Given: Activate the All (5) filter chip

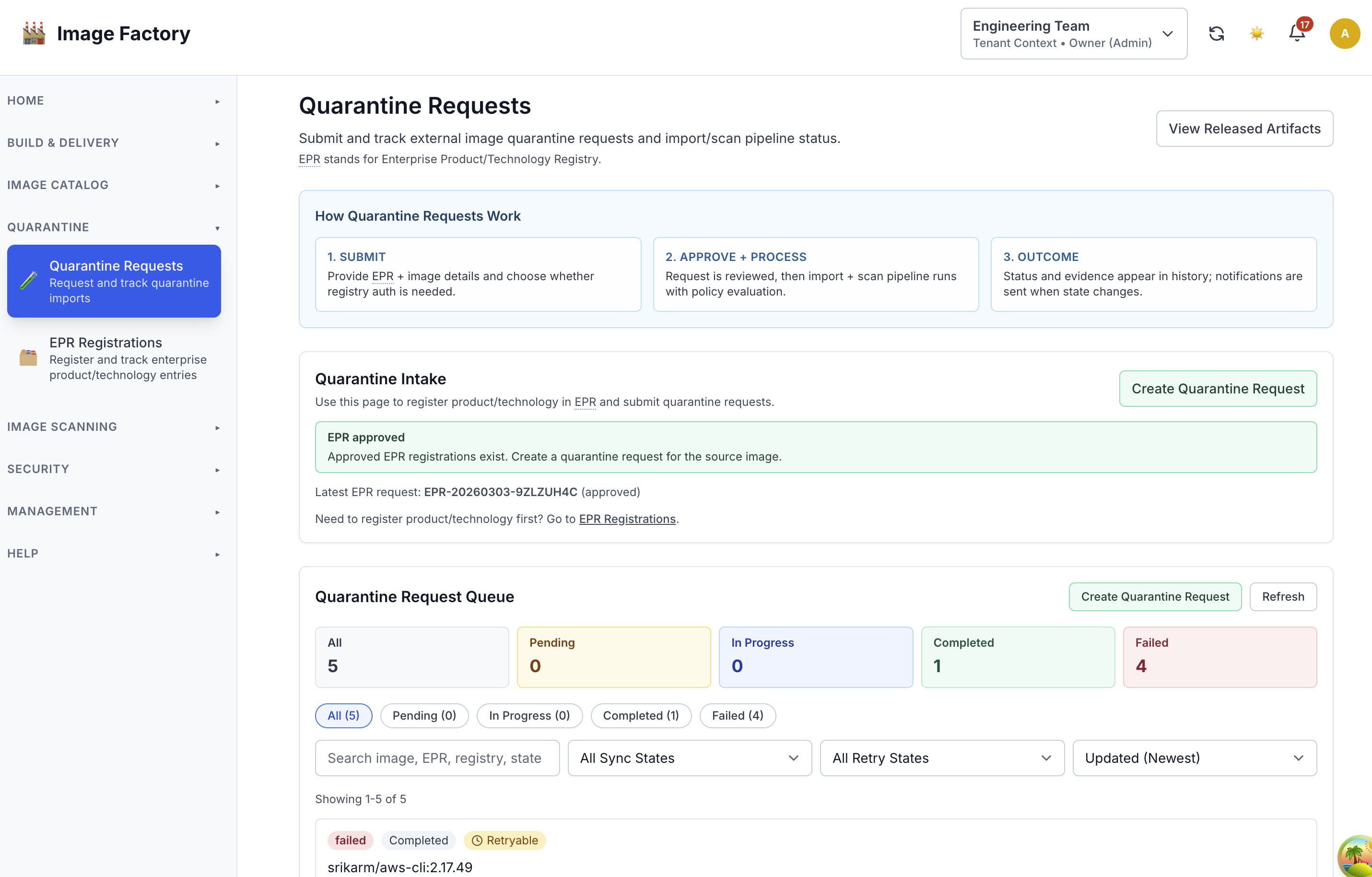Looking at the screenshot, I should tap(343, 715).
